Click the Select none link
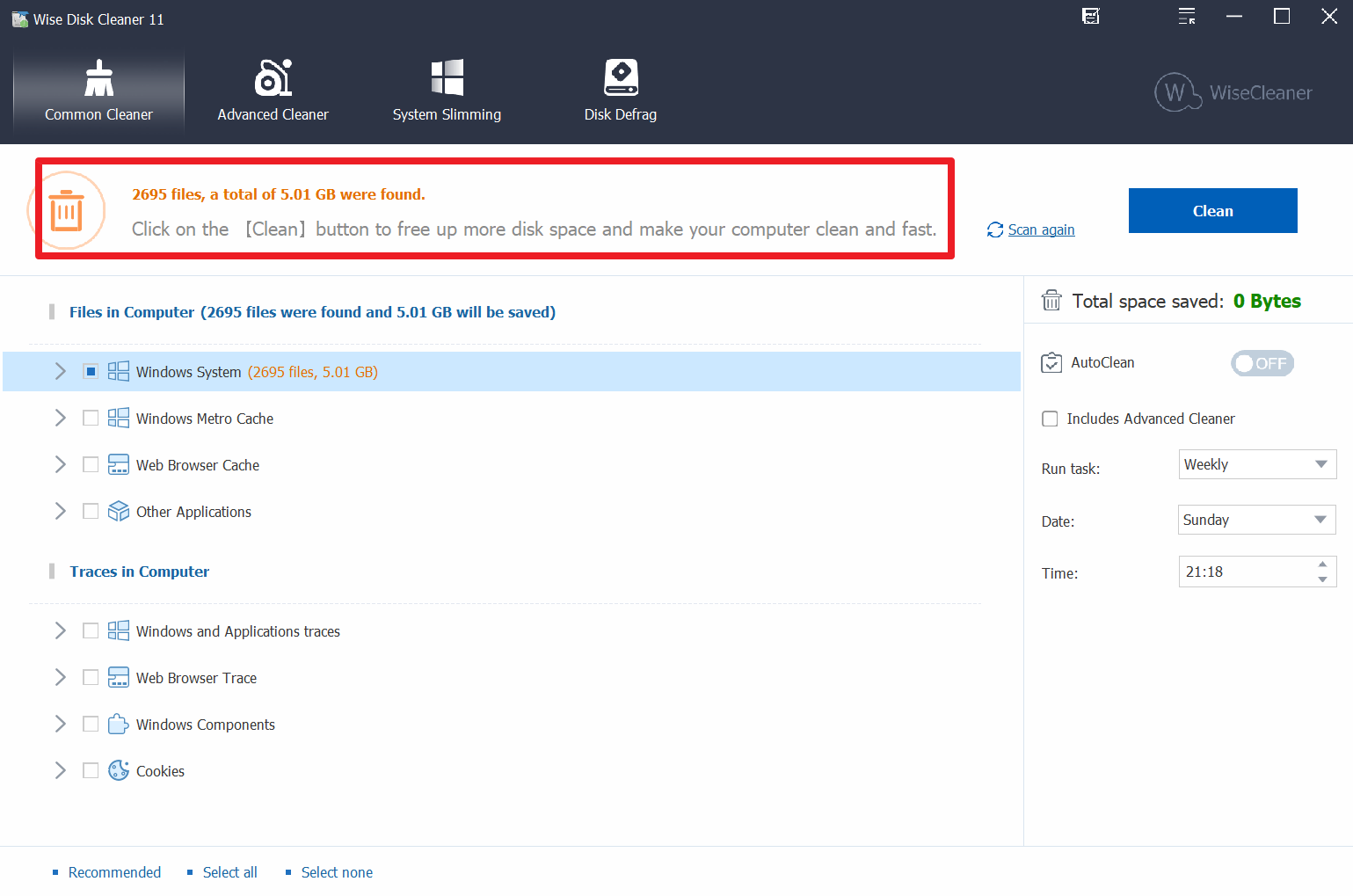This screenshot has width=1353, height=896. coord(337,872)
